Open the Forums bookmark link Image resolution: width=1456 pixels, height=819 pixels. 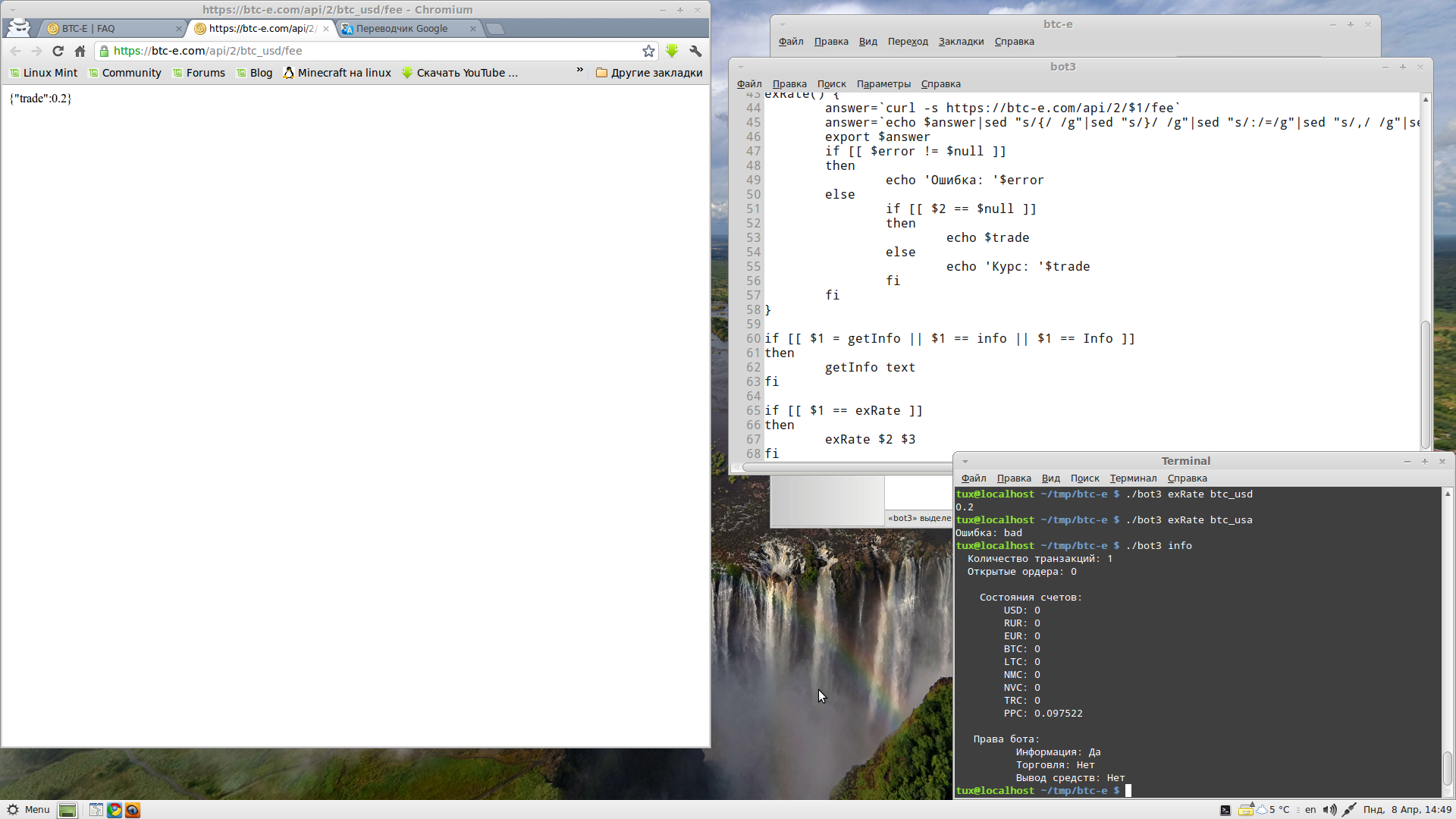206,73
